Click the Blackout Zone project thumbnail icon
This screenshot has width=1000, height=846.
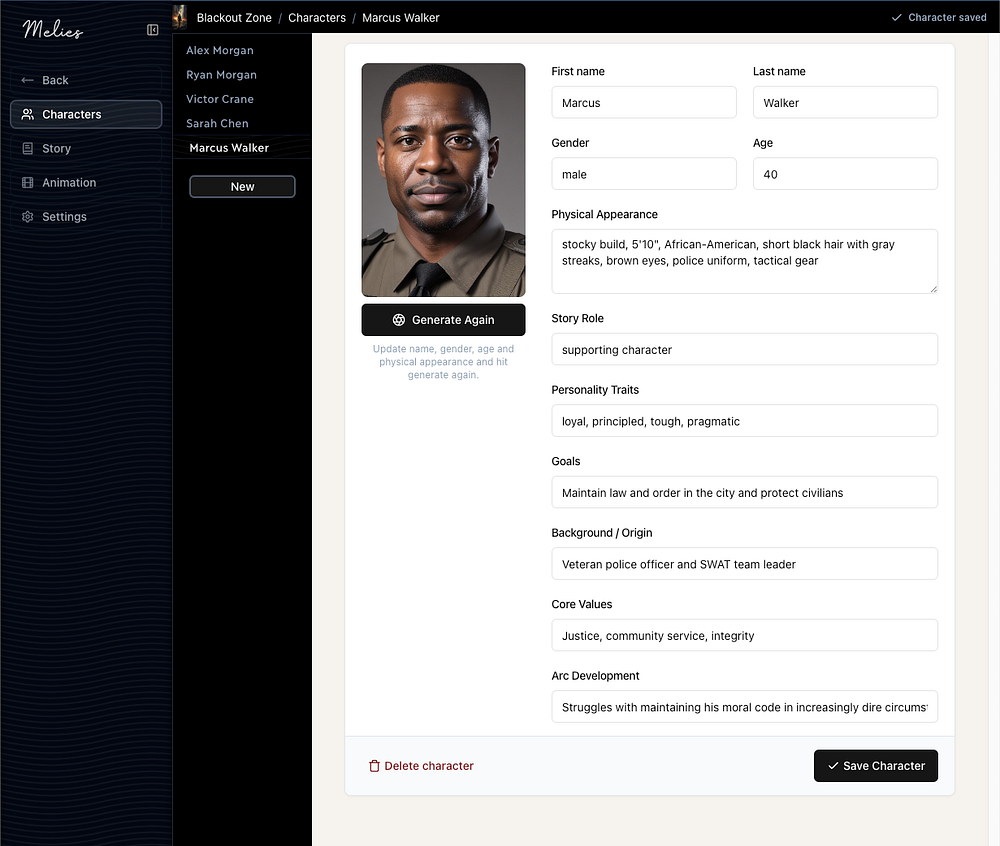click(180, 17)
